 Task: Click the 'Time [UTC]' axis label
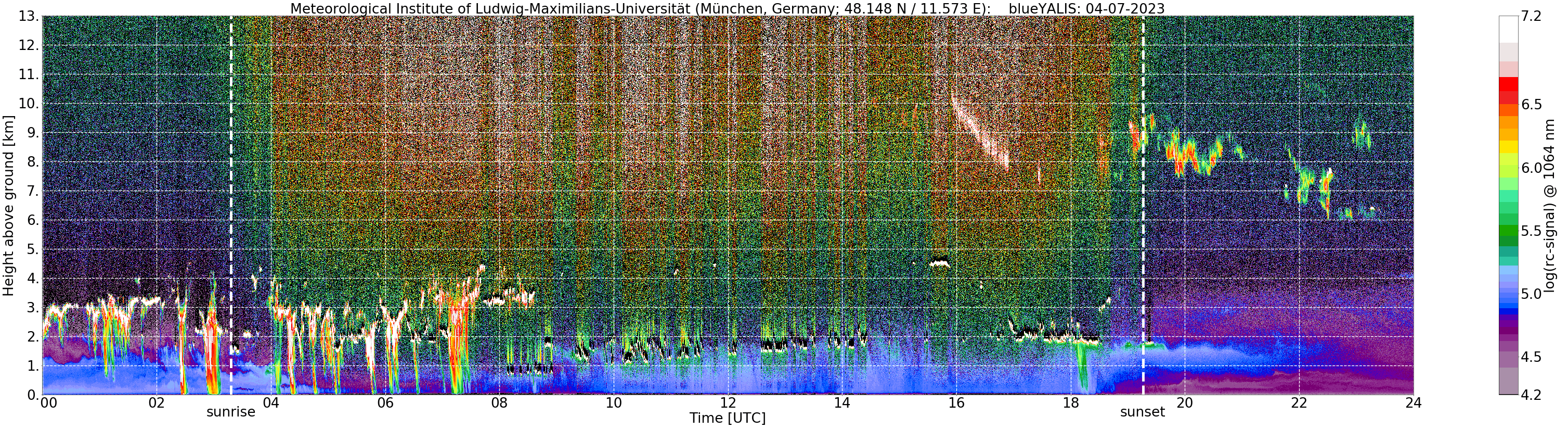pos(728,418)
